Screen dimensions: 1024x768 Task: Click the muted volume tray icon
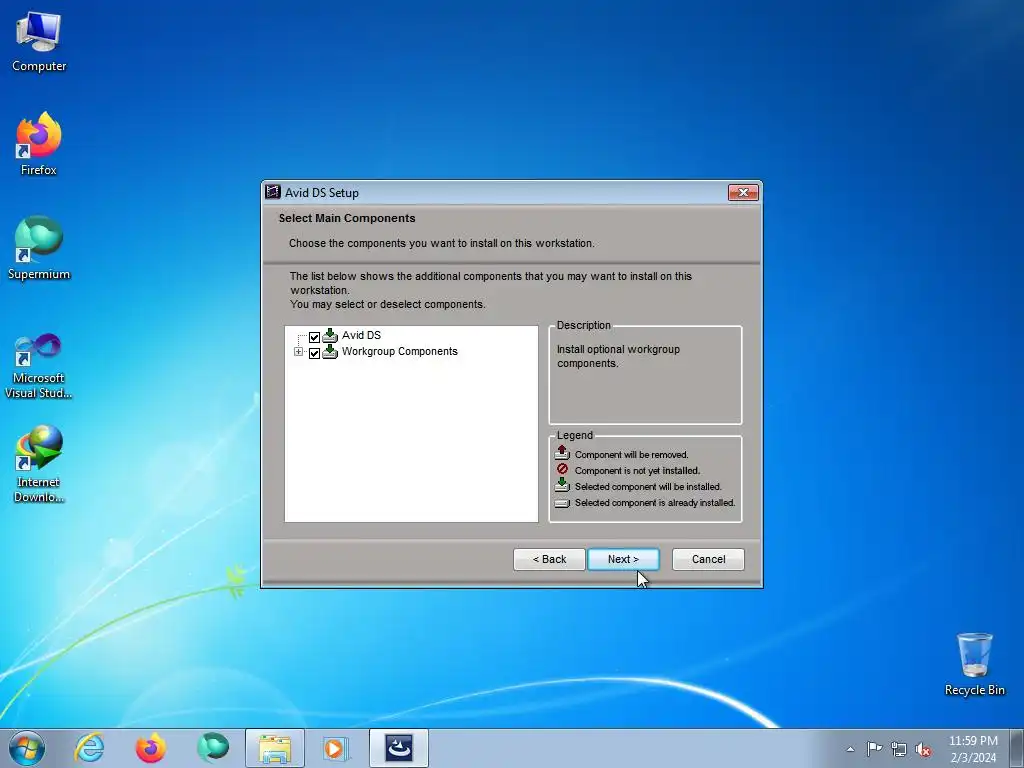pos(923,750)
